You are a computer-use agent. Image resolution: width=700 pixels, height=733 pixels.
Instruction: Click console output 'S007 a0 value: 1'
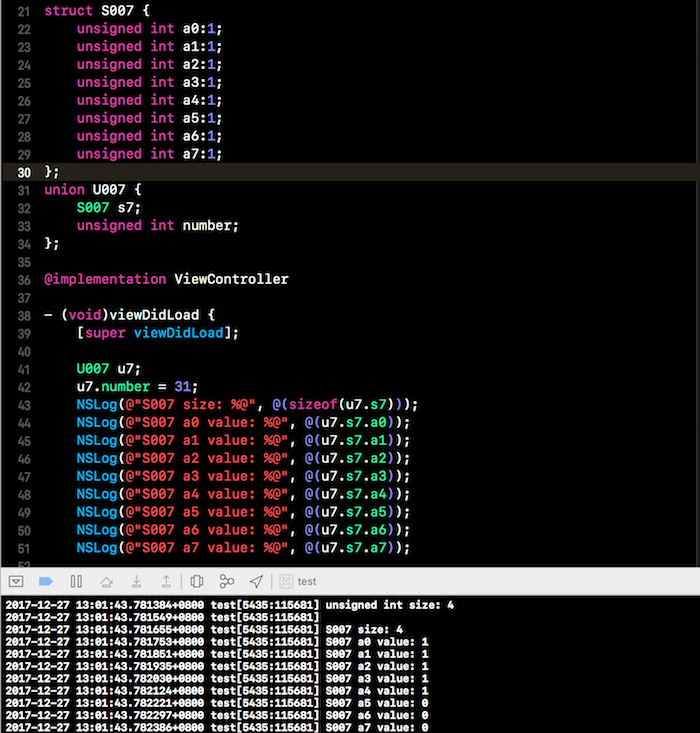377,641
